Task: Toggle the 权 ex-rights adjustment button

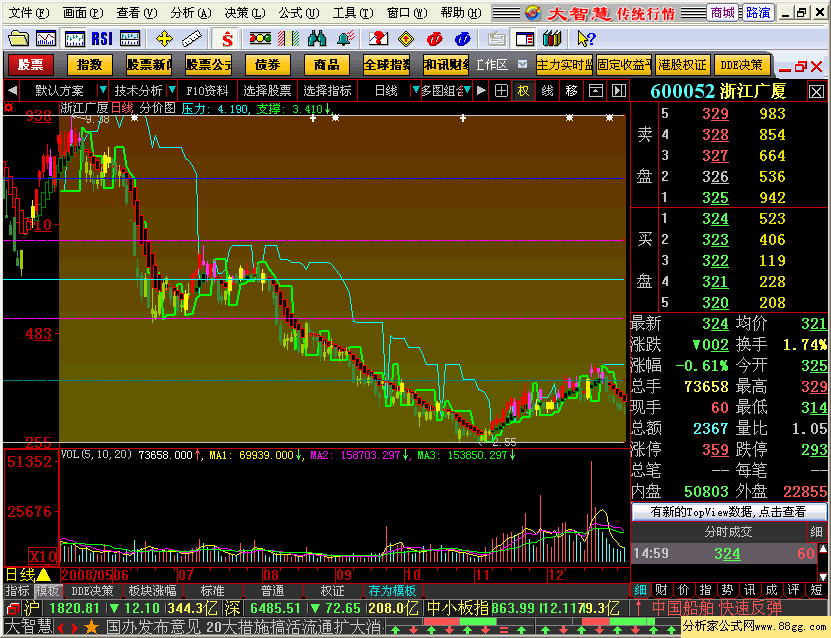Action: [x=524, y=91]
